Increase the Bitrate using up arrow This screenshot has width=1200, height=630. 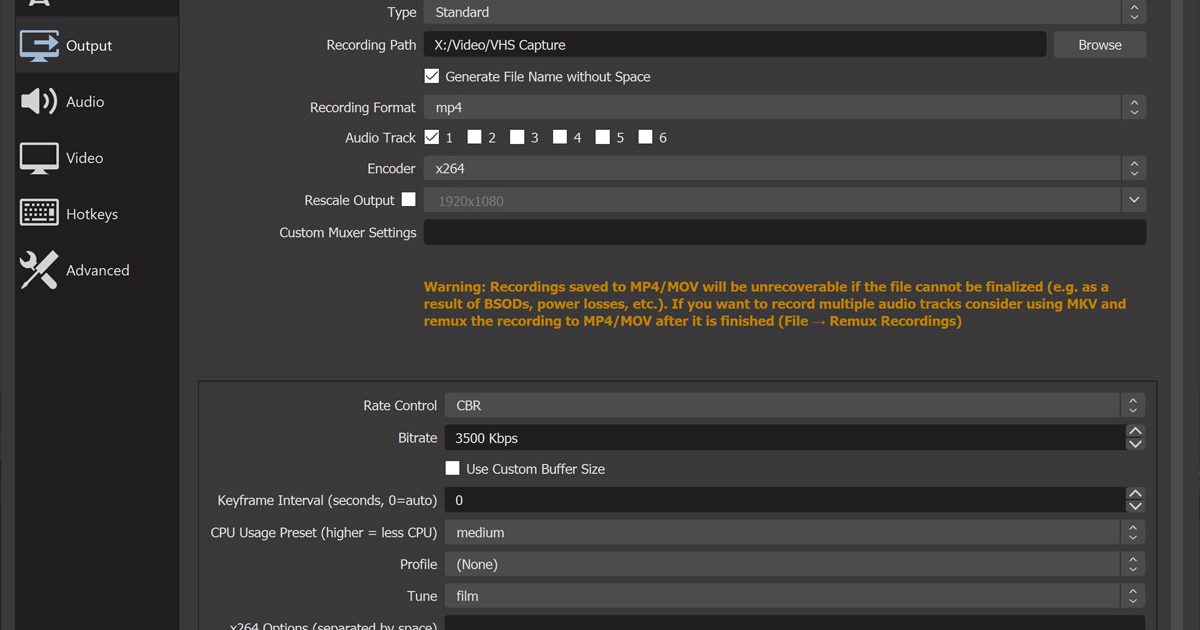[x=1135, y=432]
